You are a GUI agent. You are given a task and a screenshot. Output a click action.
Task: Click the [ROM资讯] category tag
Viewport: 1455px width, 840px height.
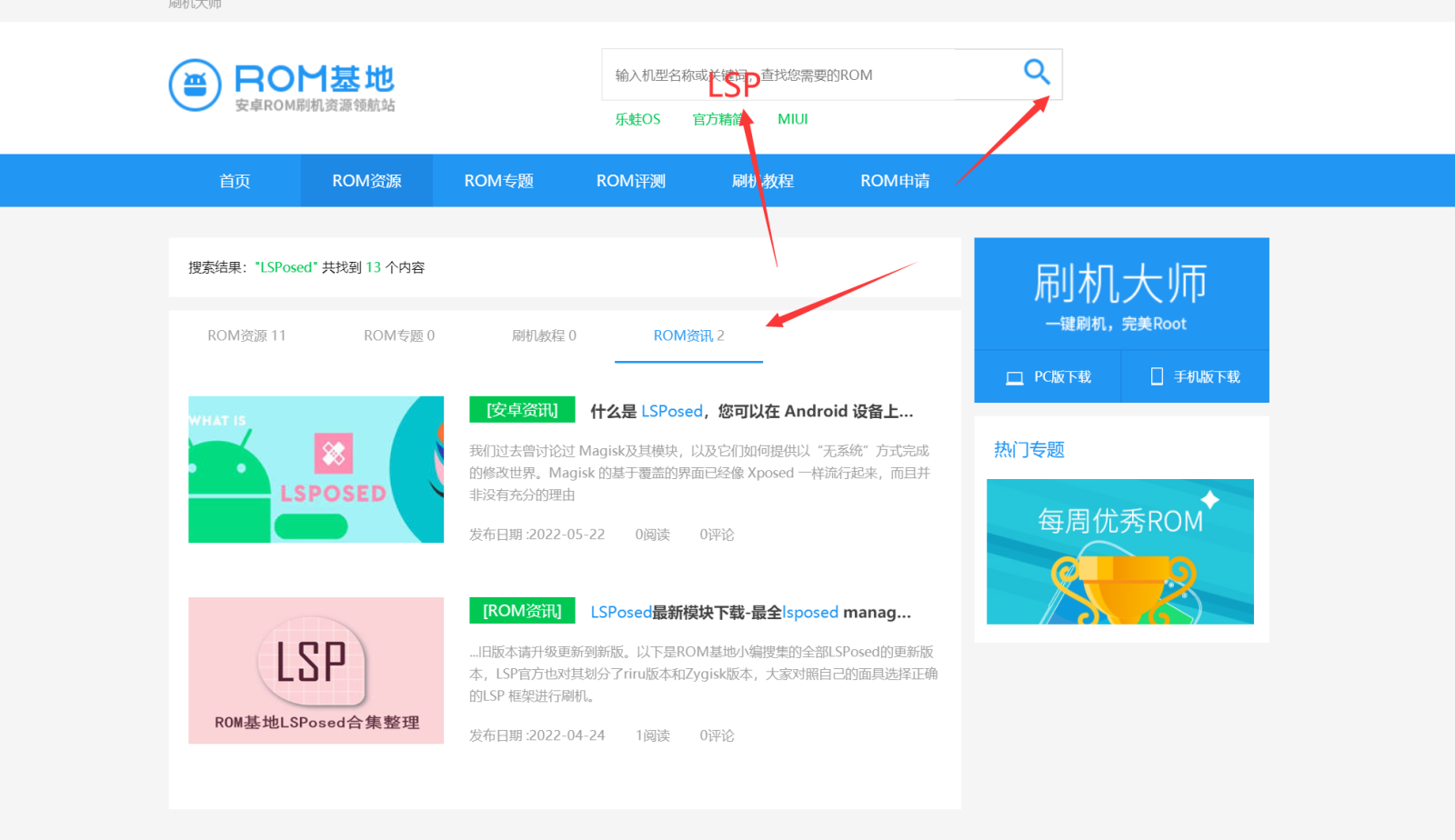pos(522,611)
